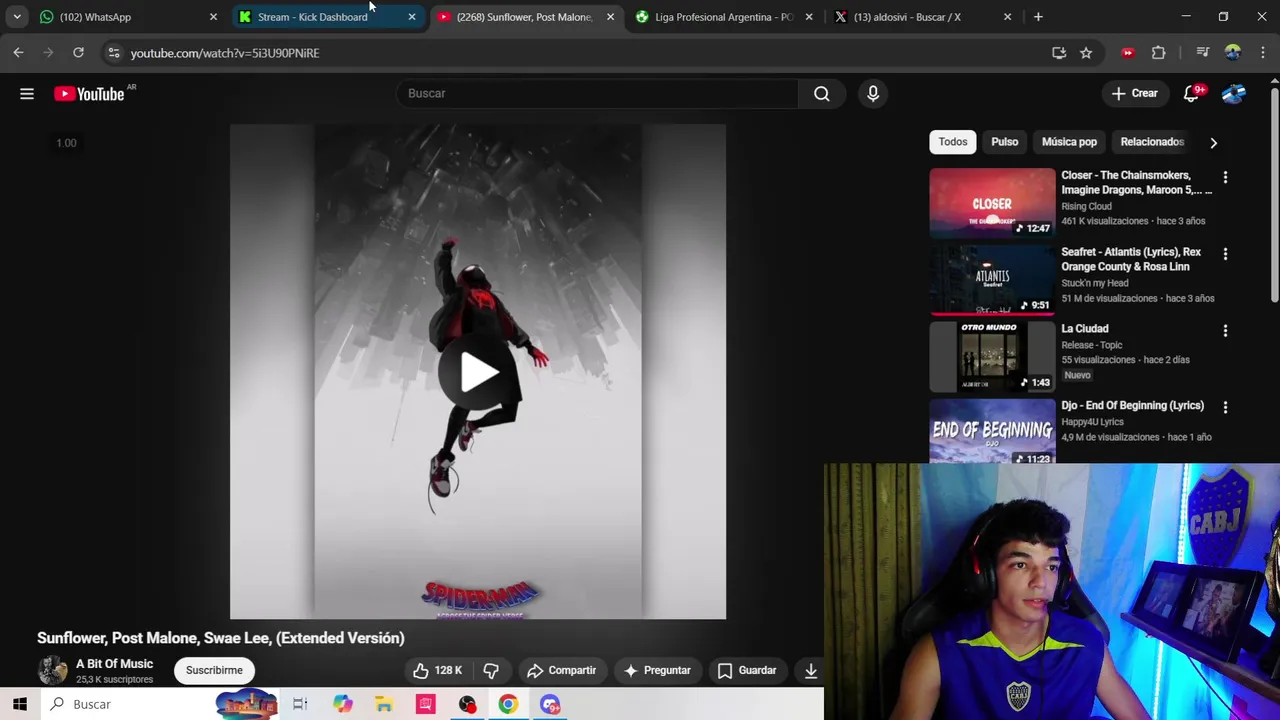The height and width of the screenshot is (720, 1280).
Task: Open the Windows Start menu
Action: point(20,704)
